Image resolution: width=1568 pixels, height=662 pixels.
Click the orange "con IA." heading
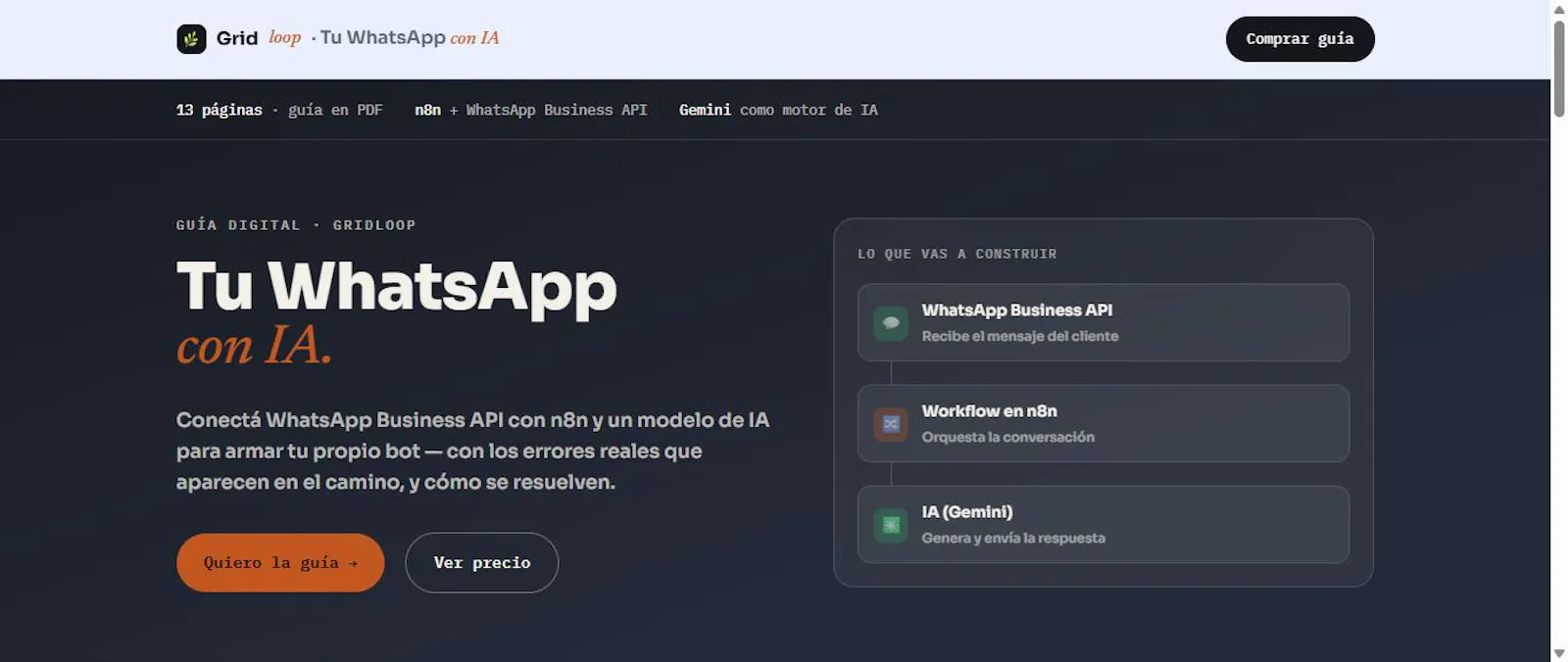click(x=255, y=346)
